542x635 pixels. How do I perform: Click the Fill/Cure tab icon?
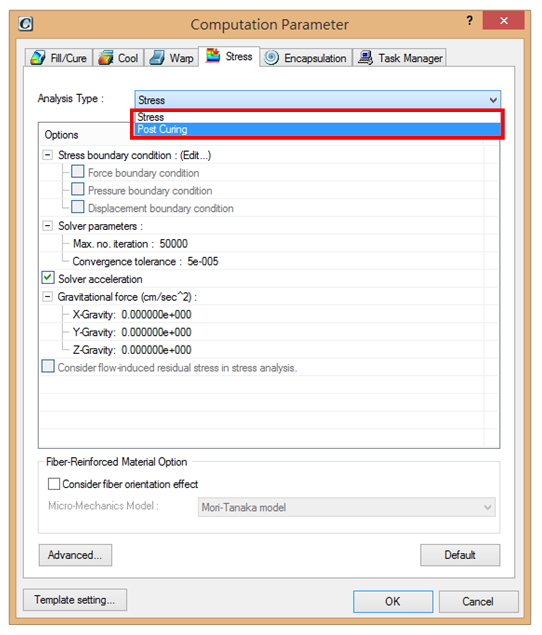click(x=38, y=58)
